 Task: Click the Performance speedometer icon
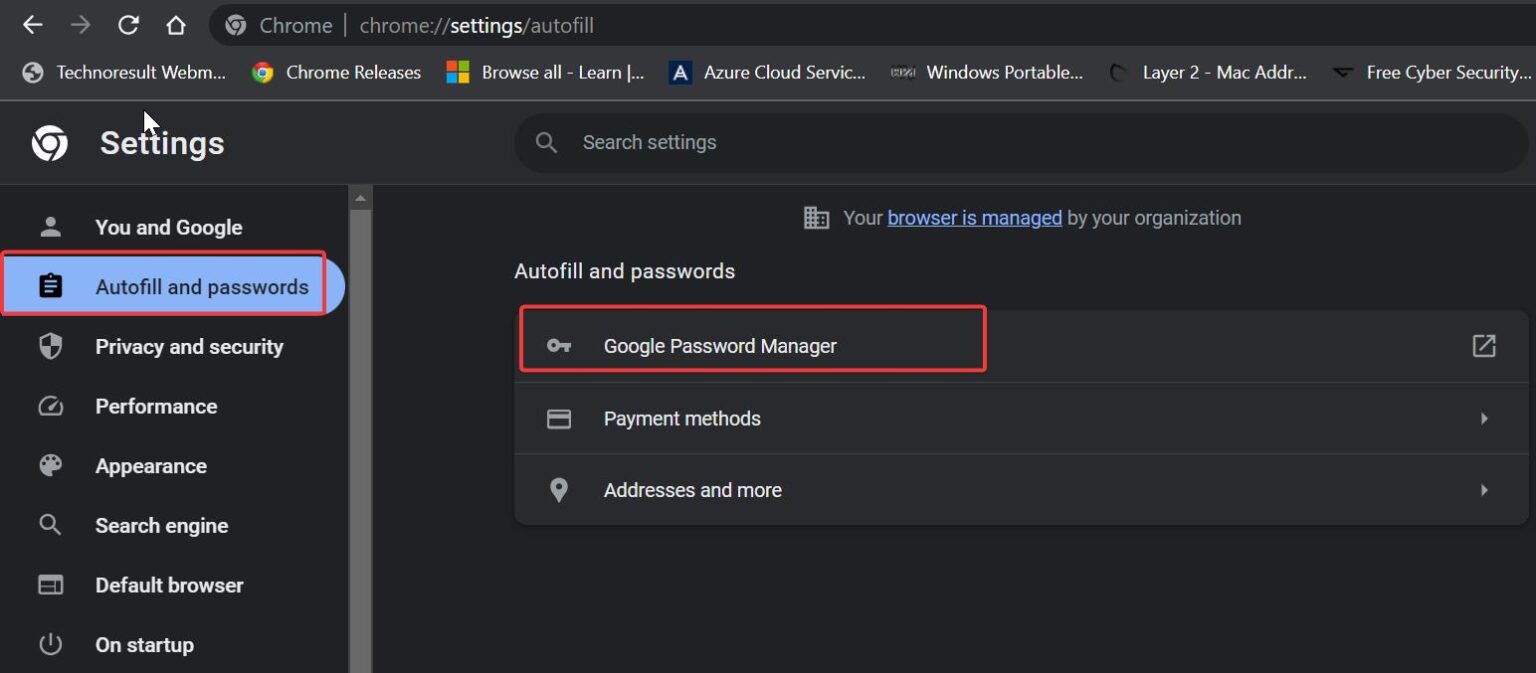50,406
